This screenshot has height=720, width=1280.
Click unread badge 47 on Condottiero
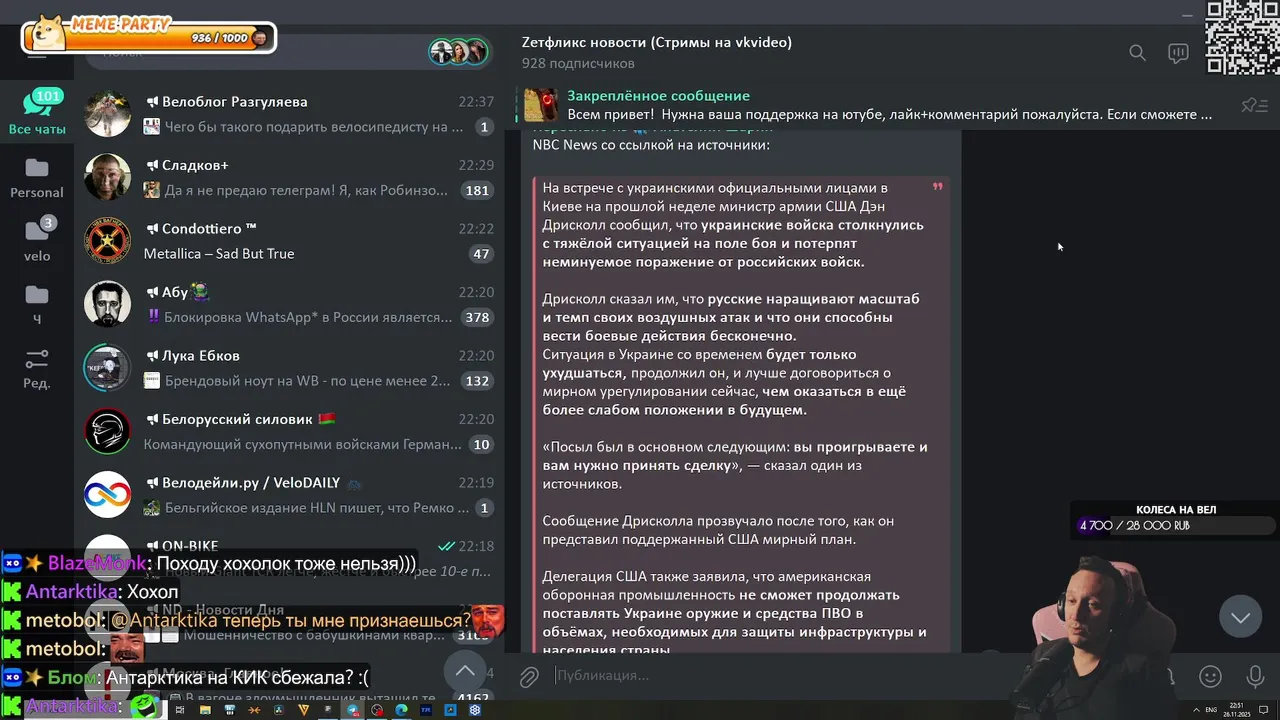click(481, 254)
